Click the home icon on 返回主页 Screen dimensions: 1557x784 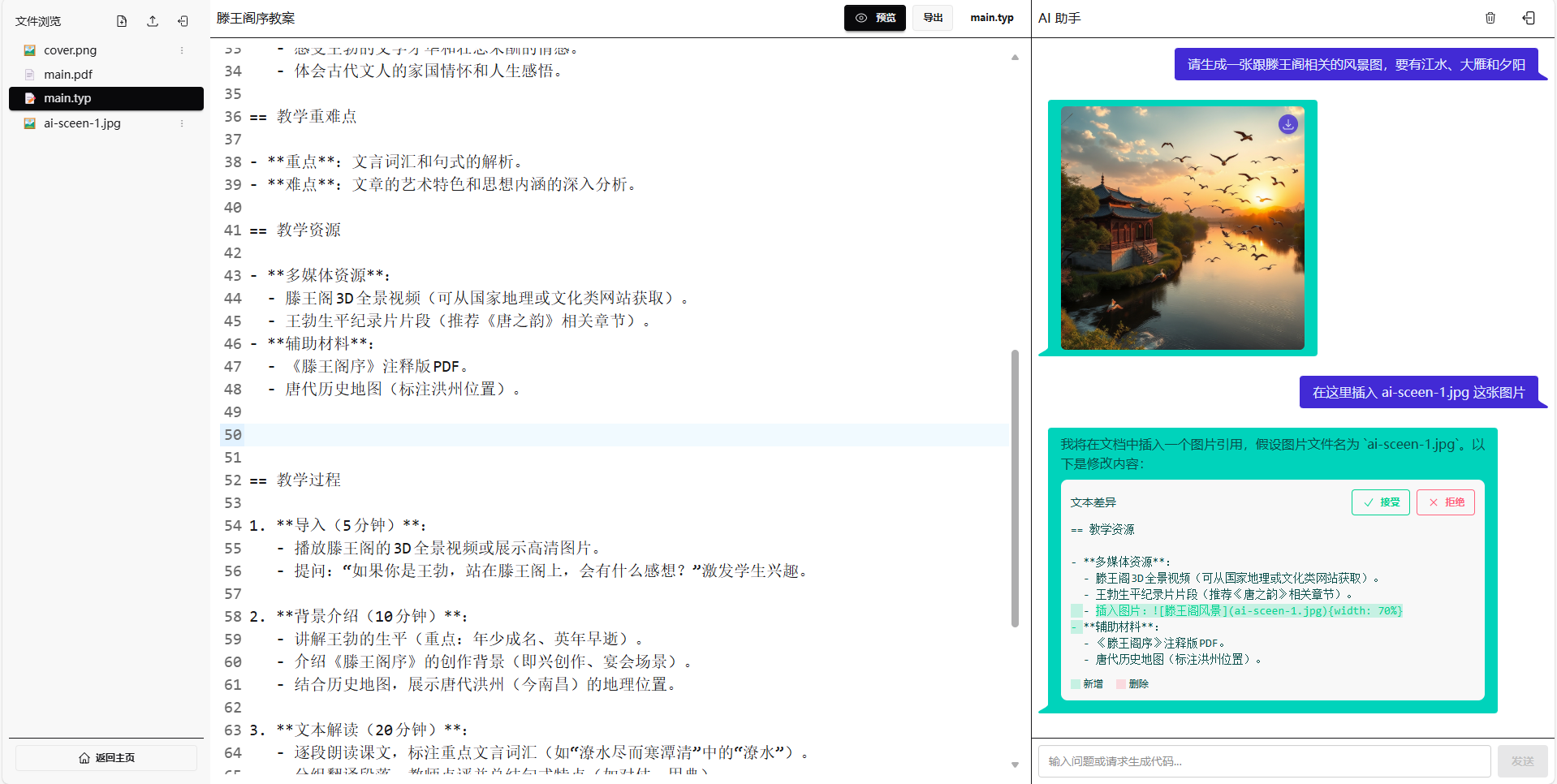coord(84,757)
